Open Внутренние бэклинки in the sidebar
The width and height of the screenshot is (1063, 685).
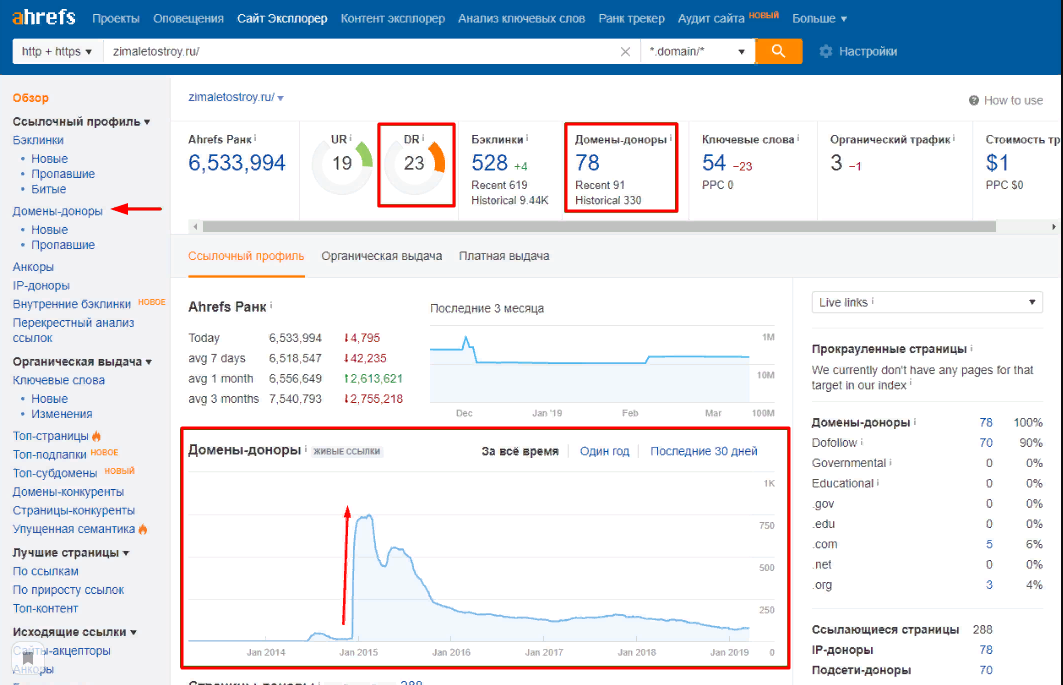coord(72,304)
